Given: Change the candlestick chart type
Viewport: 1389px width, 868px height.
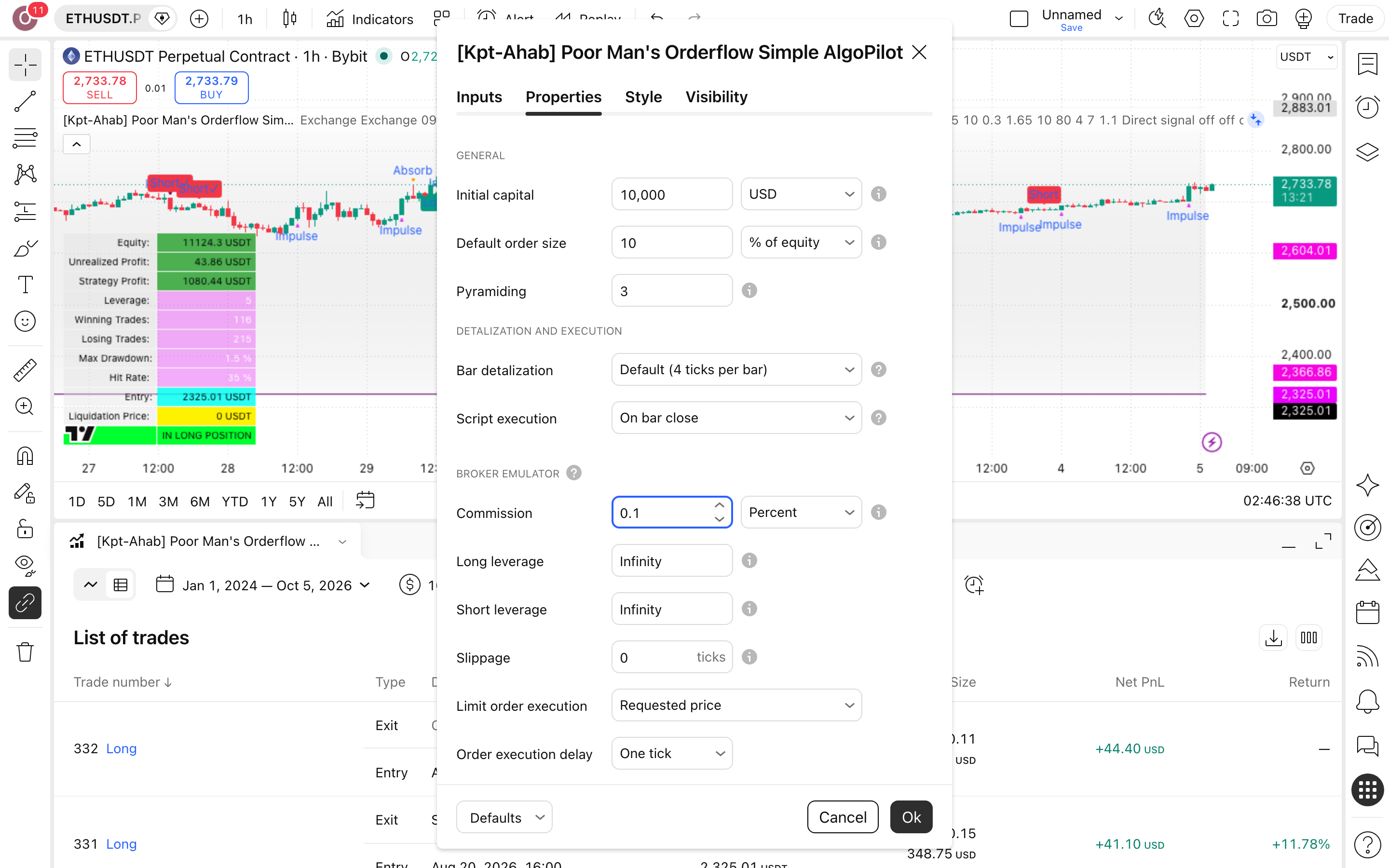Looking at the screenshot, I should click(290, 19).
